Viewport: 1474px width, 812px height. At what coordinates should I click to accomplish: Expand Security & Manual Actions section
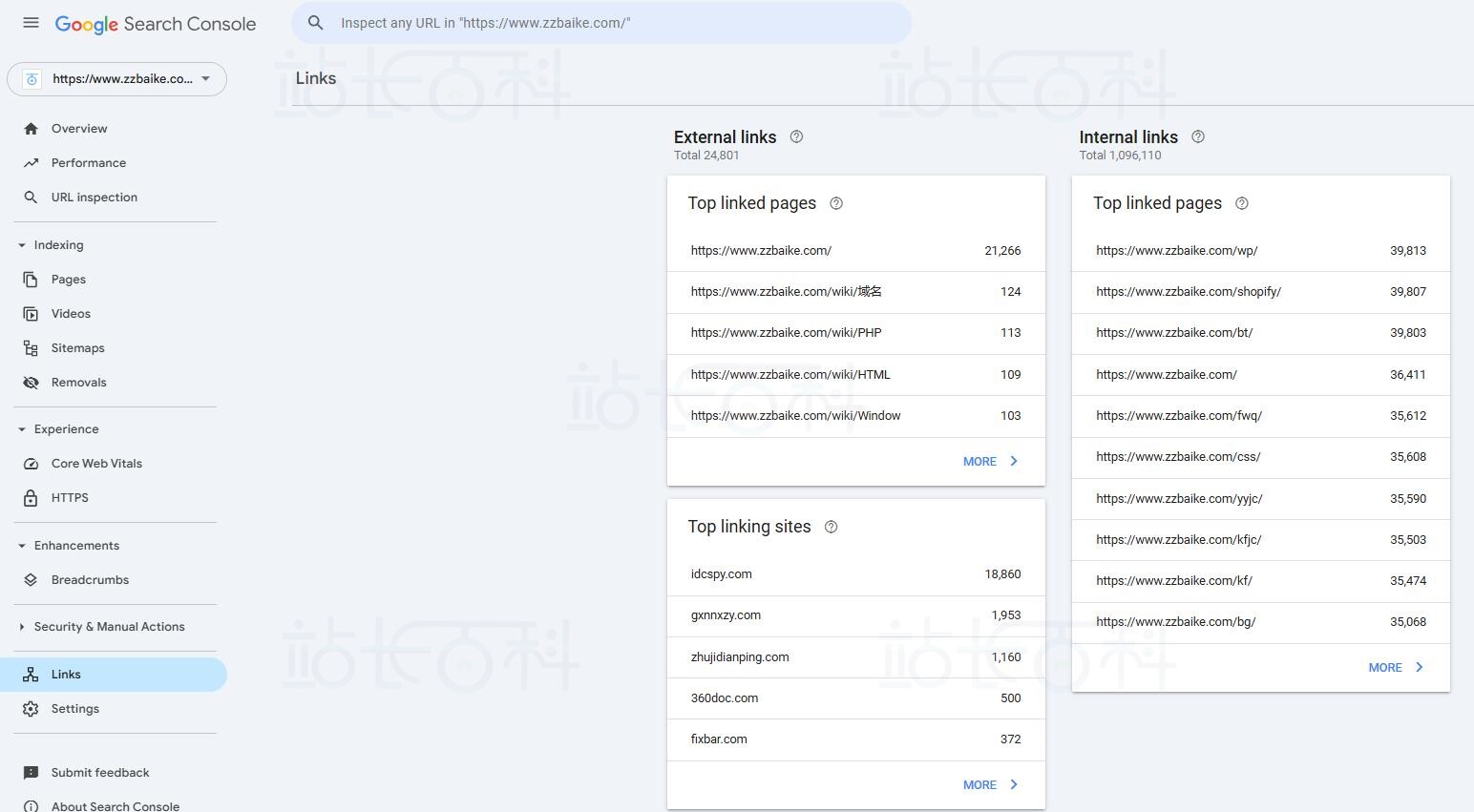(22, 627)
